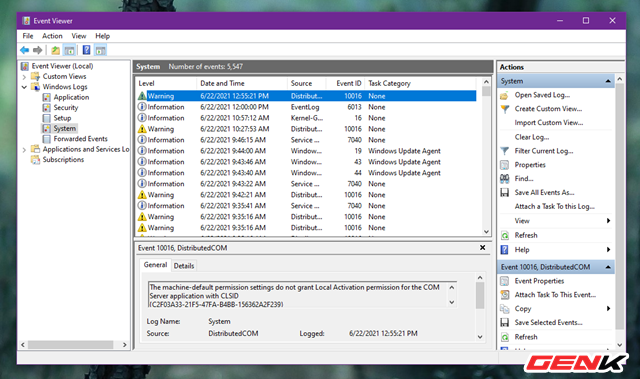The width and height of the screenshot is (640, 379).
Task: Click Open Saved Log action
Action: coord(542,95)
